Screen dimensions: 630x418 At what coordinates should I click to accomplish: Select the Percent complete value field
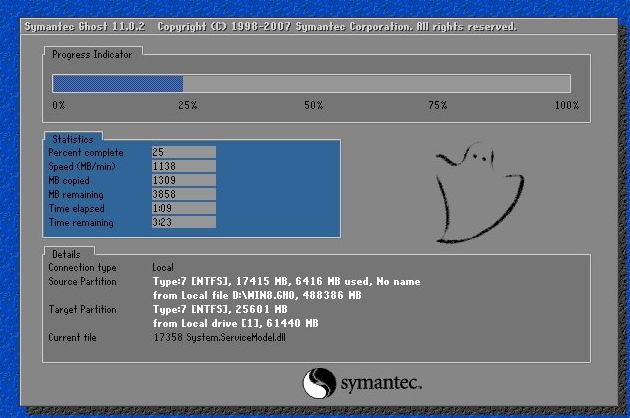pyautogui.click(x=183, y=152)
